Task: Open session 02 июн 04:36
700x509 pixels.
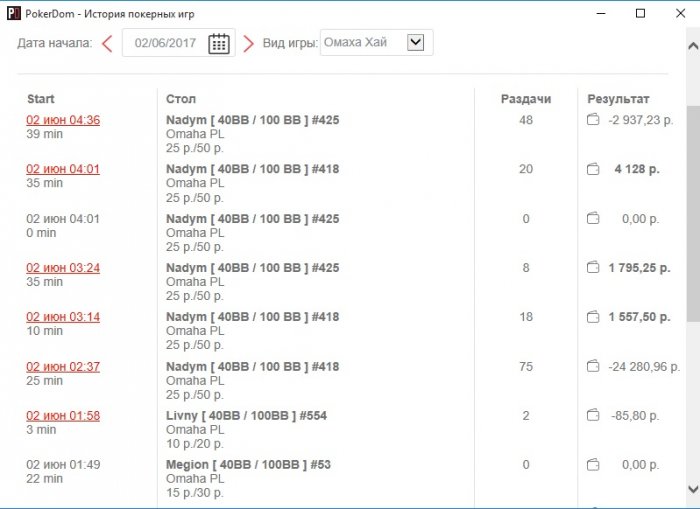Action: point(63,120)
